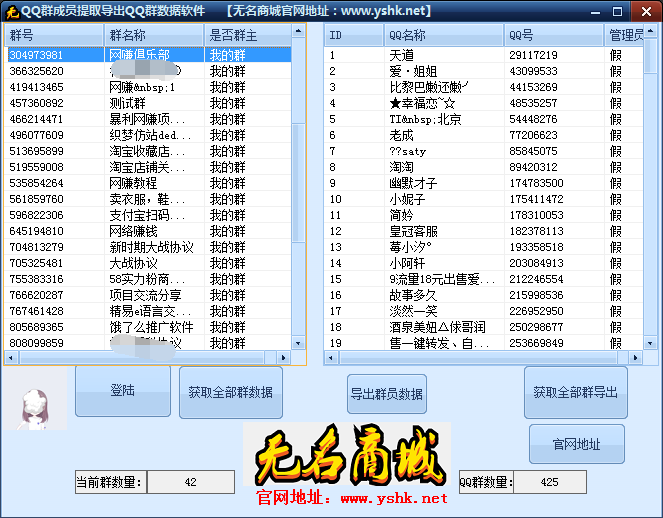The height and width of the screenshot is (518, 663).
Task: Select the 网络赚钱 group row
Action: coord(148,231)
